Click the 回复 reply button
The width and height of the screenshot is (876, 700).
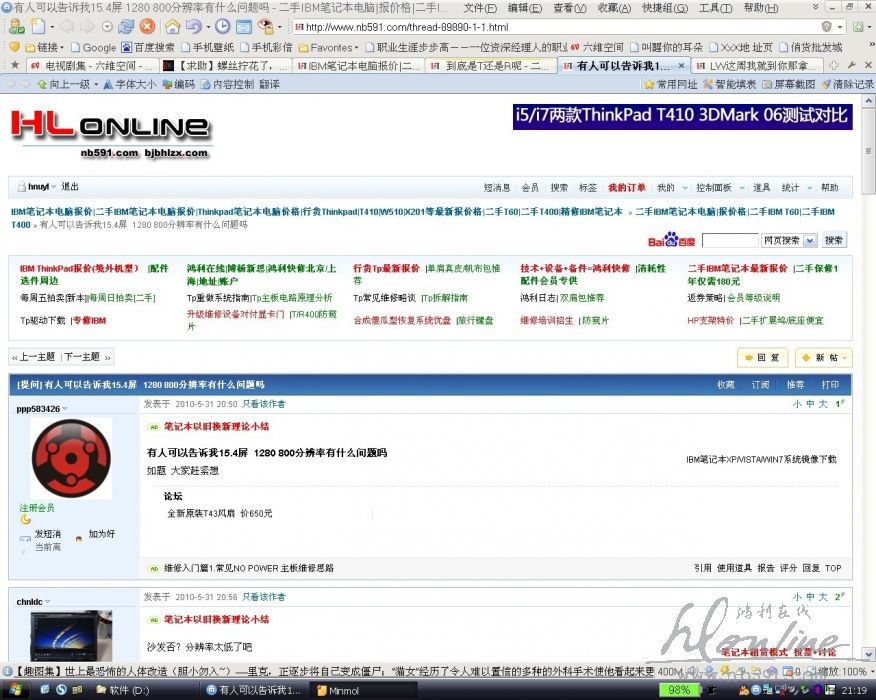click(762, 357)
